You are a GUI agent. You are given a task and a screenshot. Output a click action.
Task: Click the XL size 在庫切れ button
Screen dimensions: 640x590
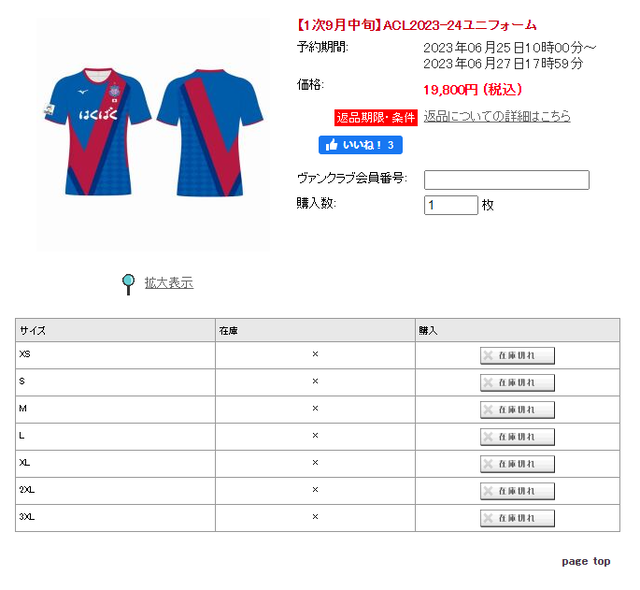click(x=517, y=464)
